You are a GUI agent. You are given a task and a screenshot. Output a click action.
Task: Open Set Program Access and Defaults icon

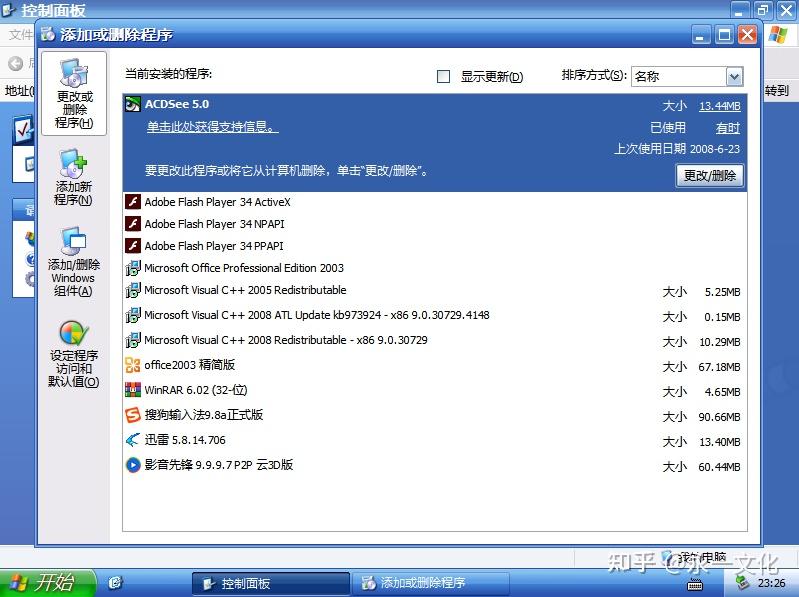[73, 333]
